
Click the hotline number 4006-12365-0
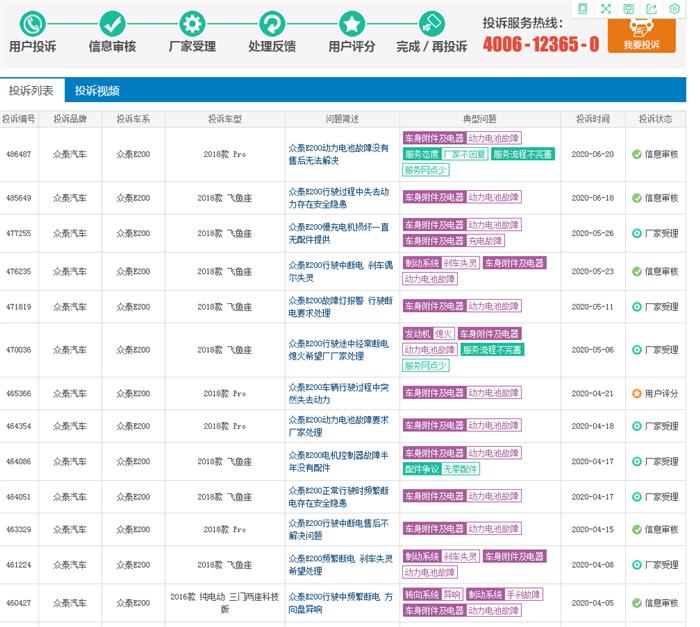541,44
